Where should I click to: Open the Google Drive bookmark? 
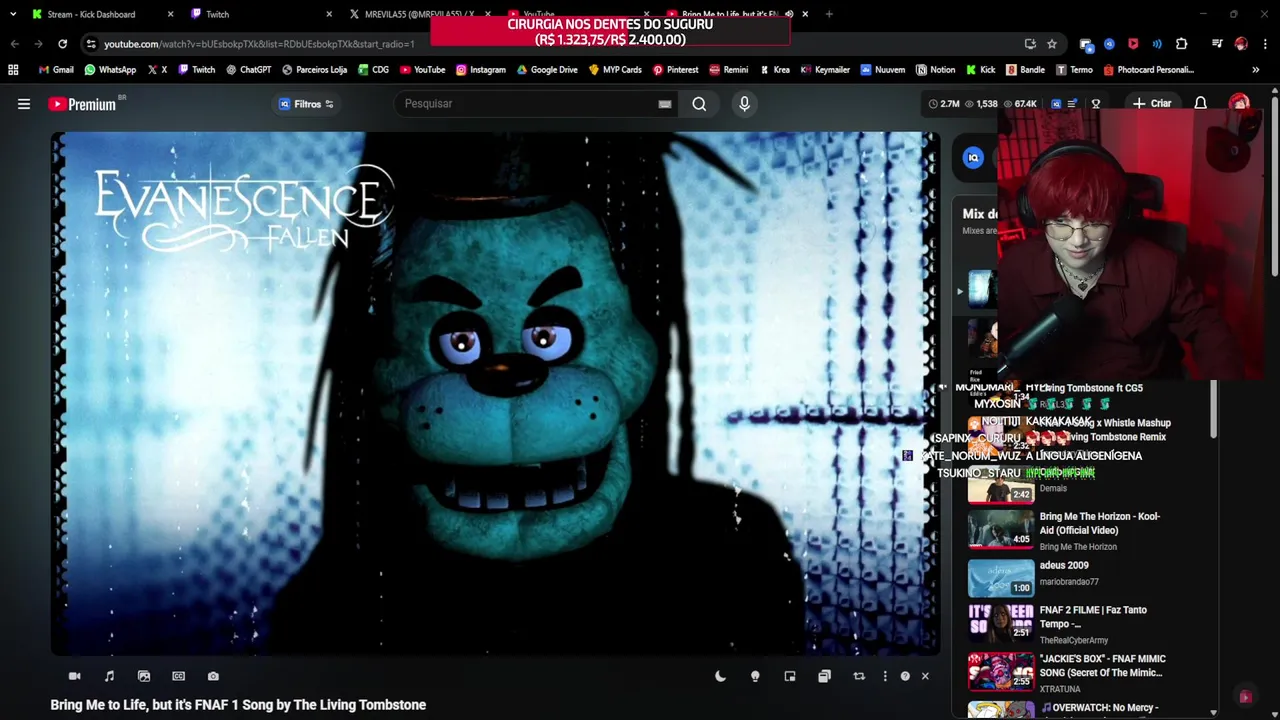click(546, 70)
